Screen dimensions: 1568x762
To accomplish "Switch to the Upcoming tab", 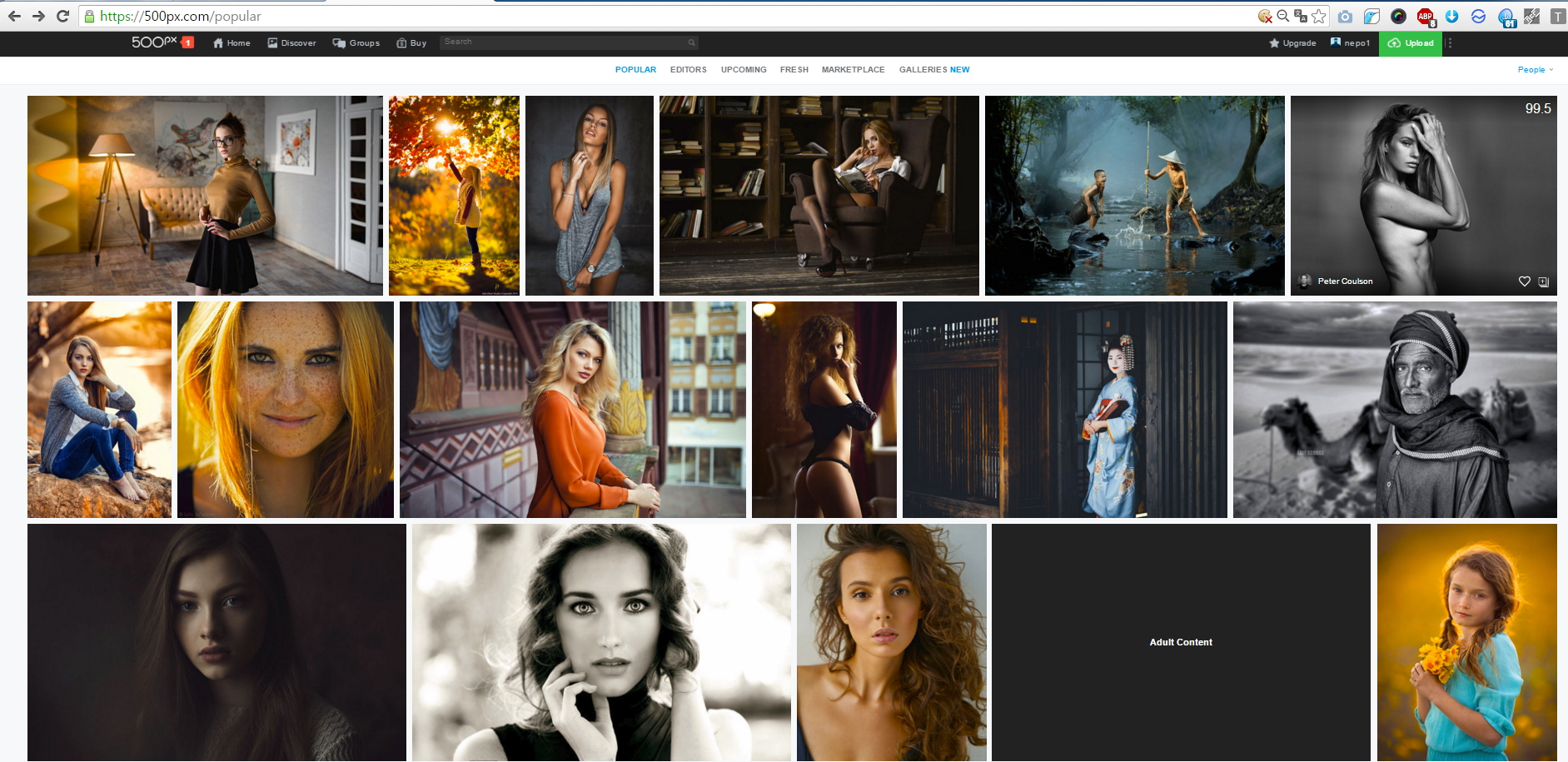I will [744, 70].
